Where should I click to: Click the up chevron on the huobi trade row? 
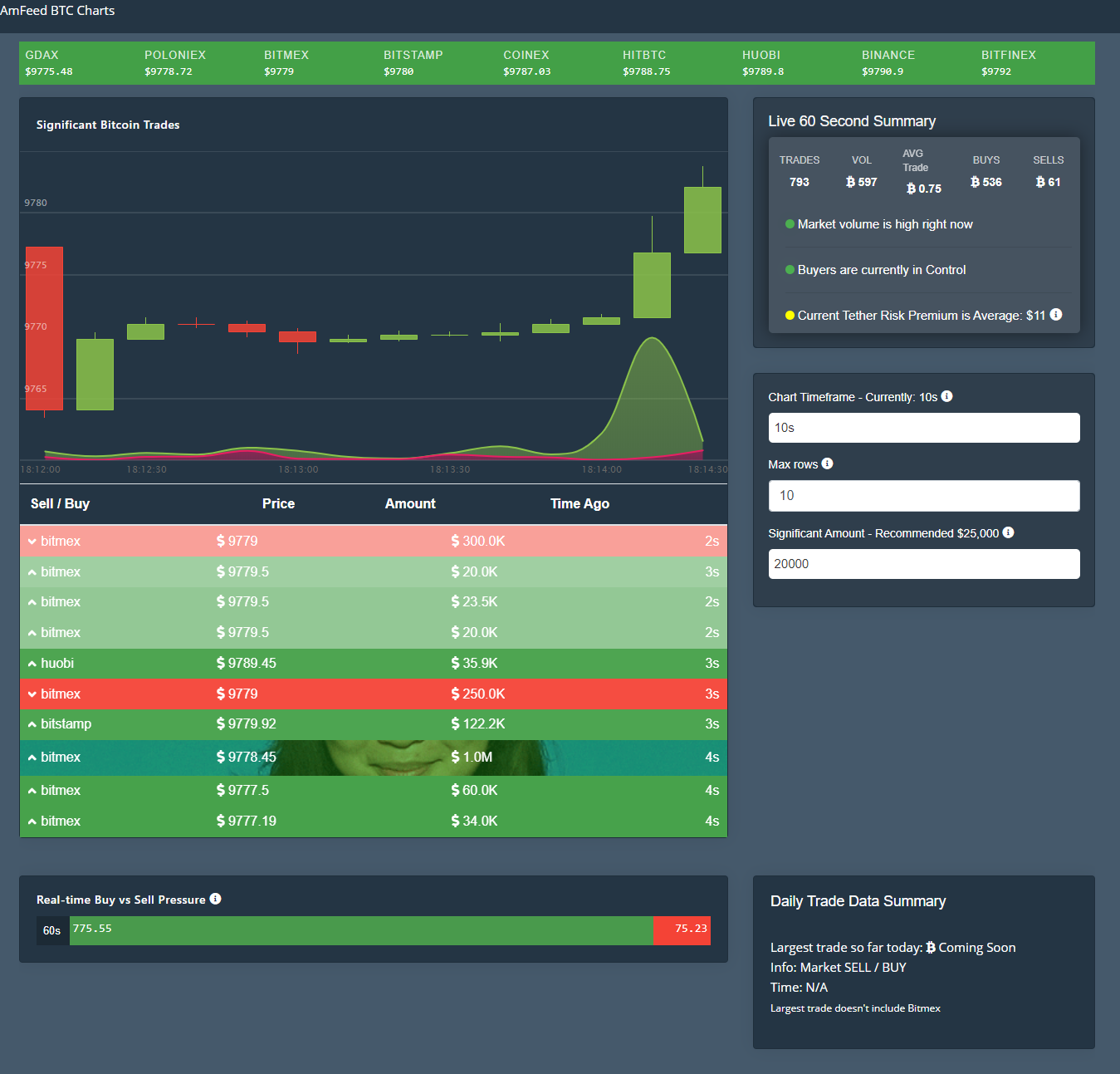[32, 664]
